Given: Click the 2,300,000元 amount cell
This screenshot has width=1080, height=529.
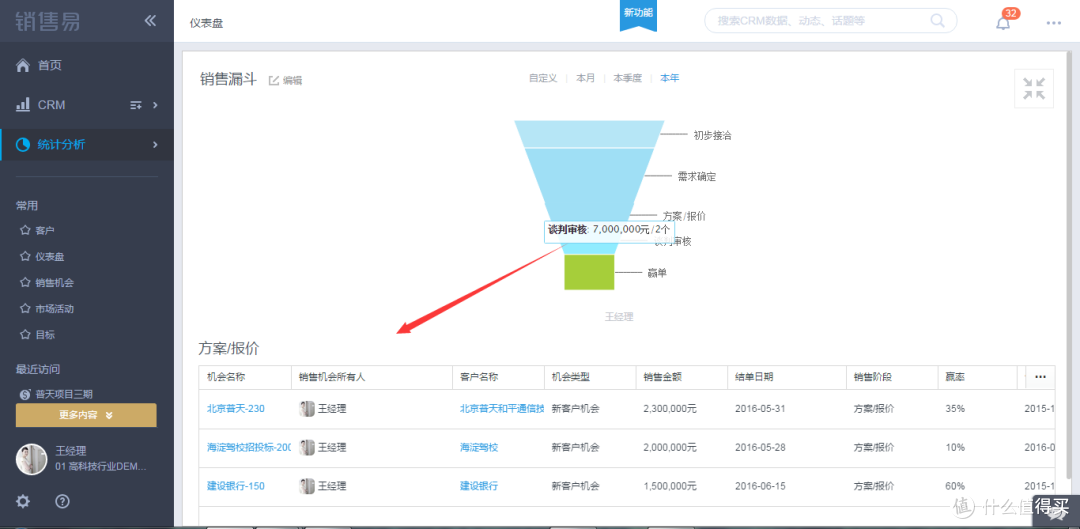Looking at the screenshot, I should point(669,408).
